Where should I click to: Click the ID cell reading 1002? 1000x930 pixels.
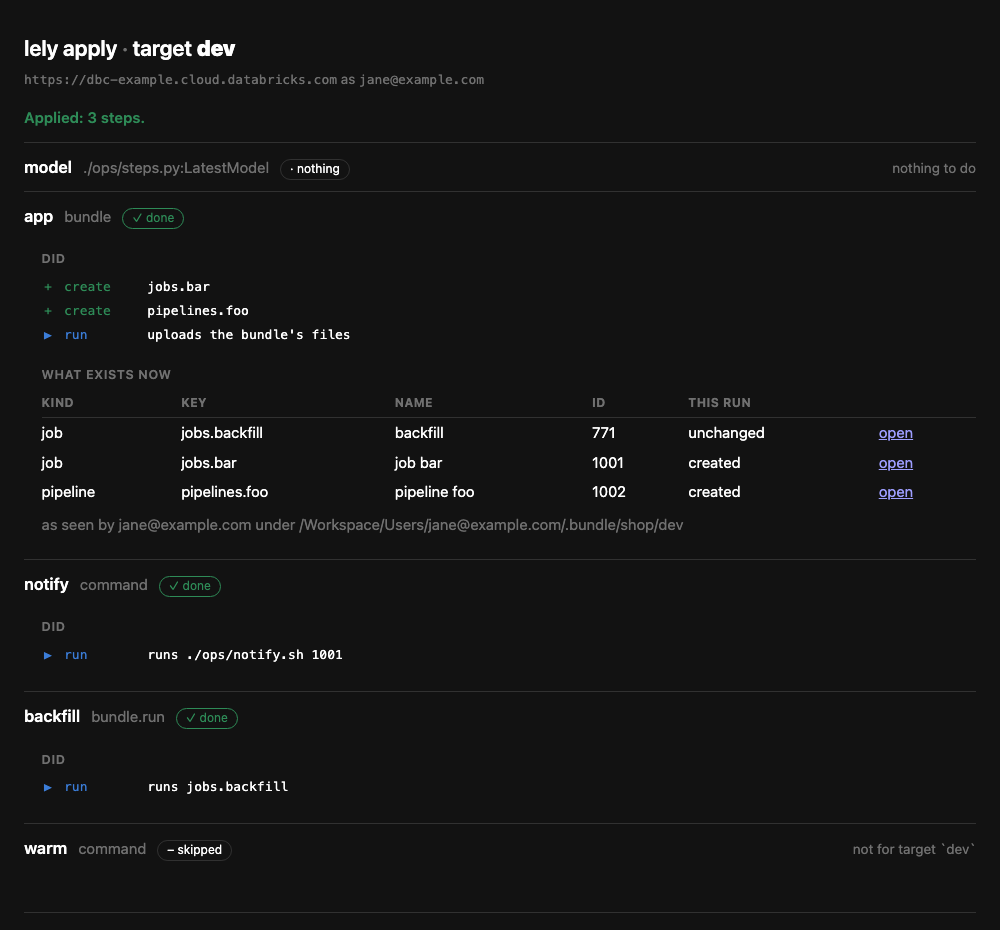608,492
